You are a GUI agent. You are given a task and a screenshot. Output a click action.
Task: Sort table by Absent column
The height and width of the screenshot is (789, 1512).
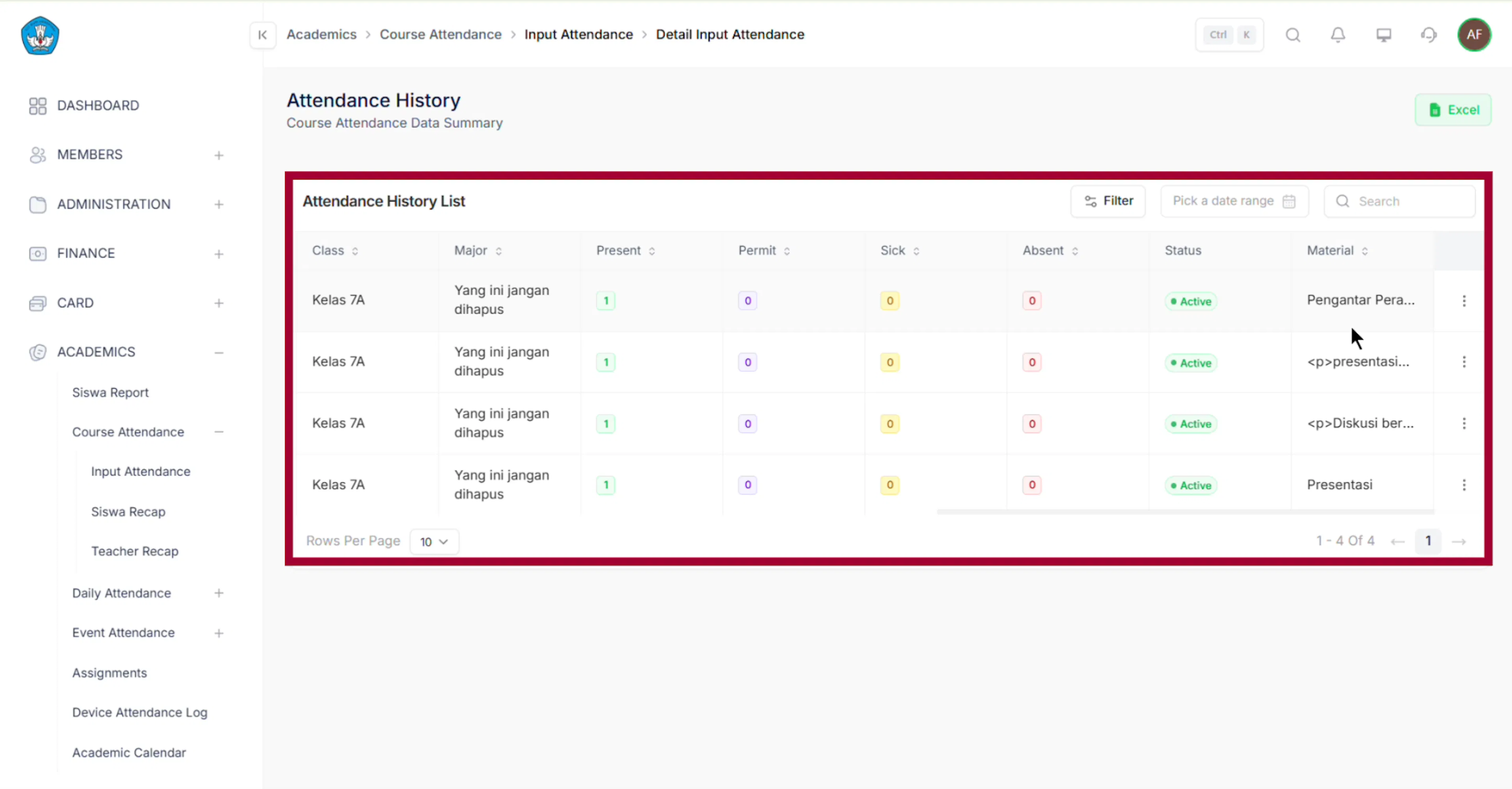[x=1051, y=251]
